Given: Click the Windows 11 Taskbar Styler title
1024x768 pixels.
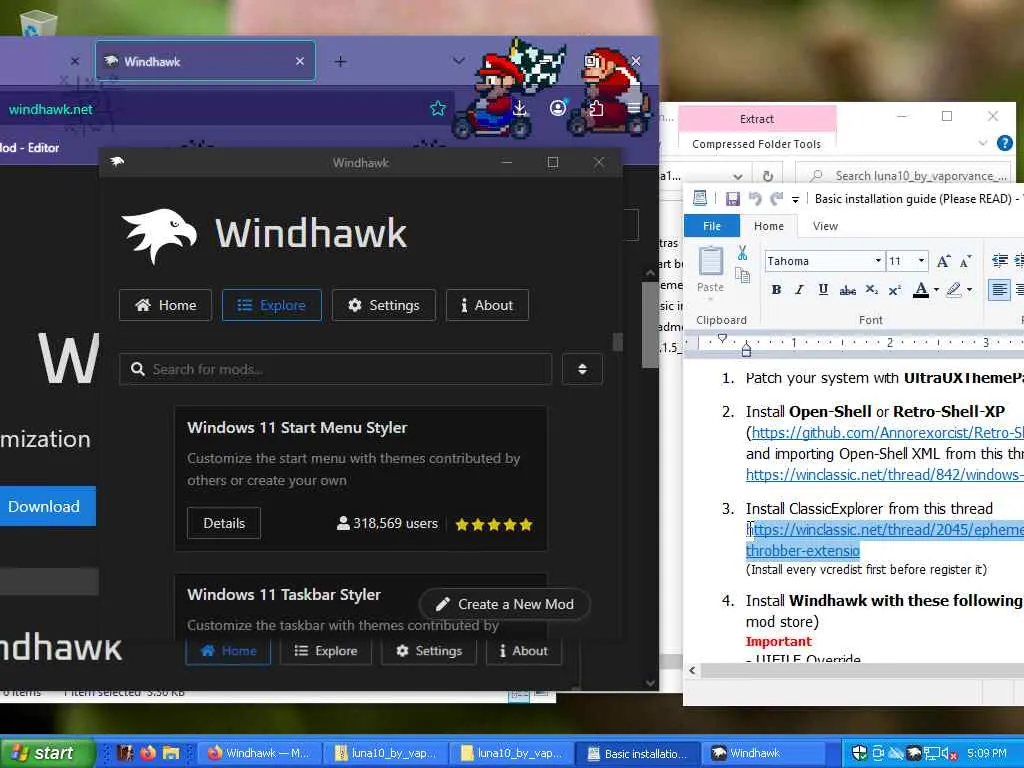Looking at the screenshot, I should click(283, 594).
